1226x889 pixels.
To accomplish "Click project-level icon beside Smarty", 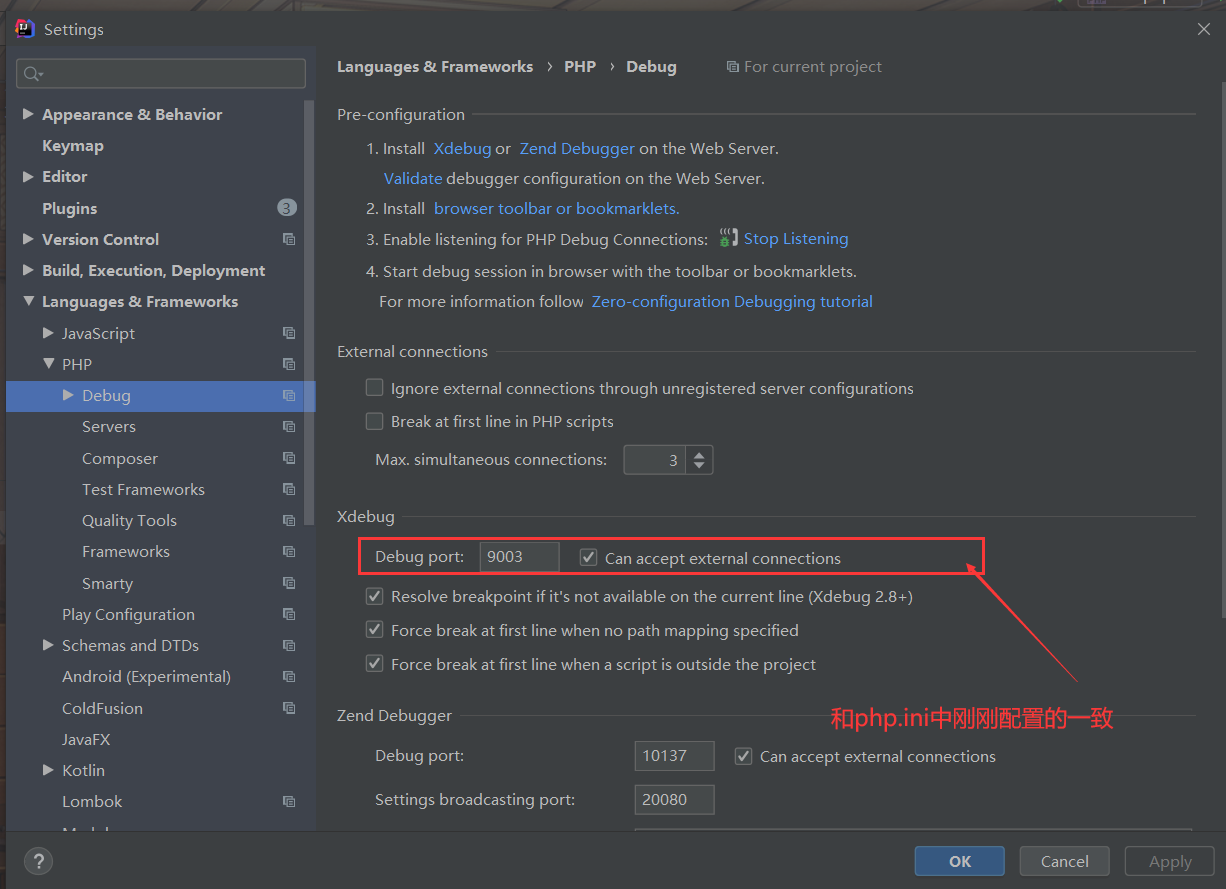I will pyautogui.click(x=289, y=583).
